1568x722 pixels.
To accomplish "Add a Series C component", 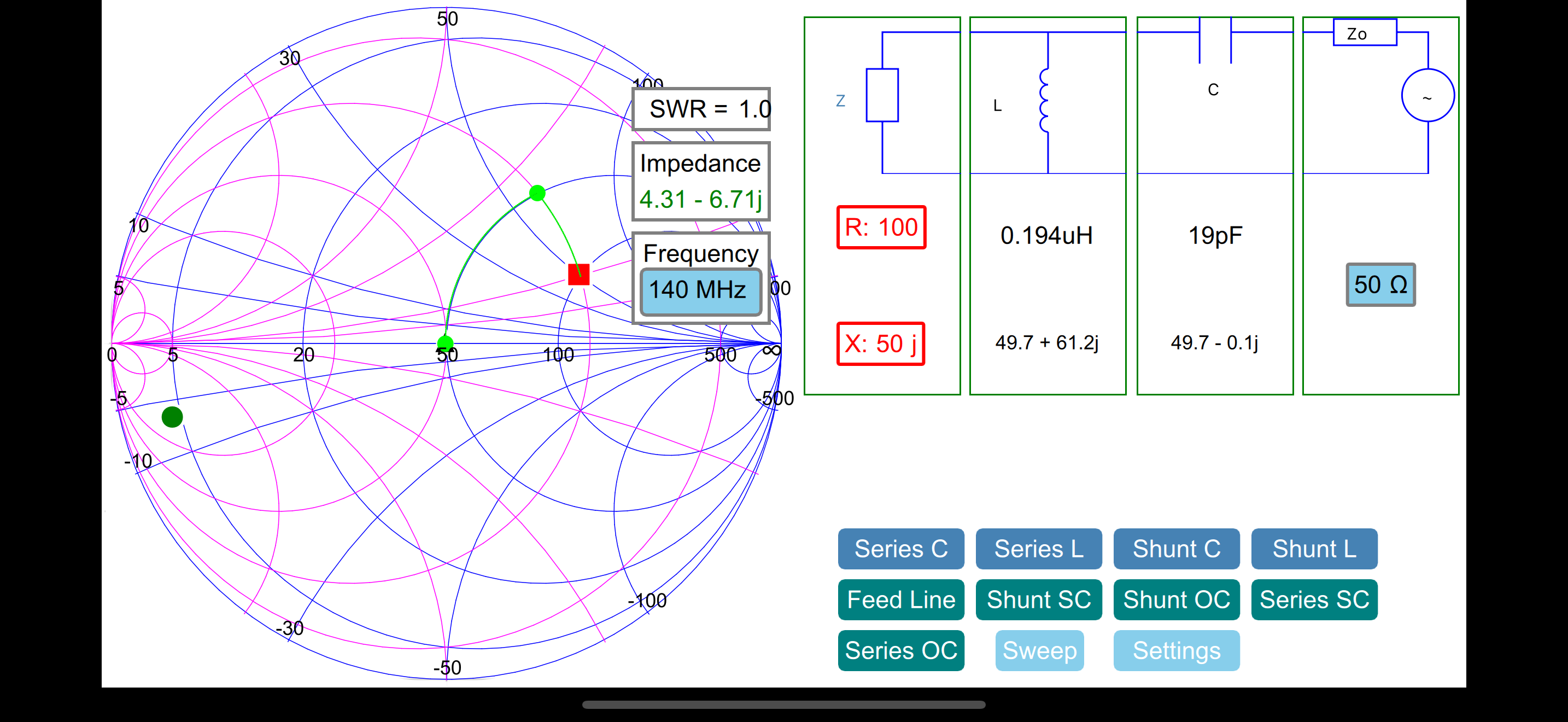I will coord(901,549).
